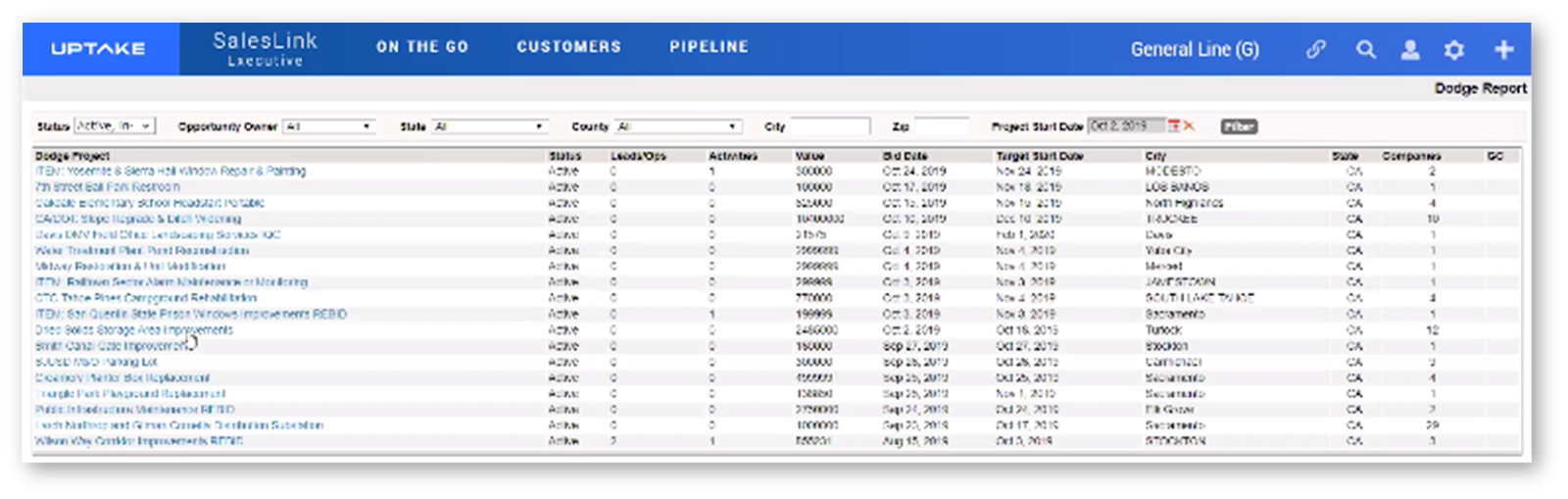The image size is (1568, 499).
Task: Click the Companies column header
Action: (1411, 156)
